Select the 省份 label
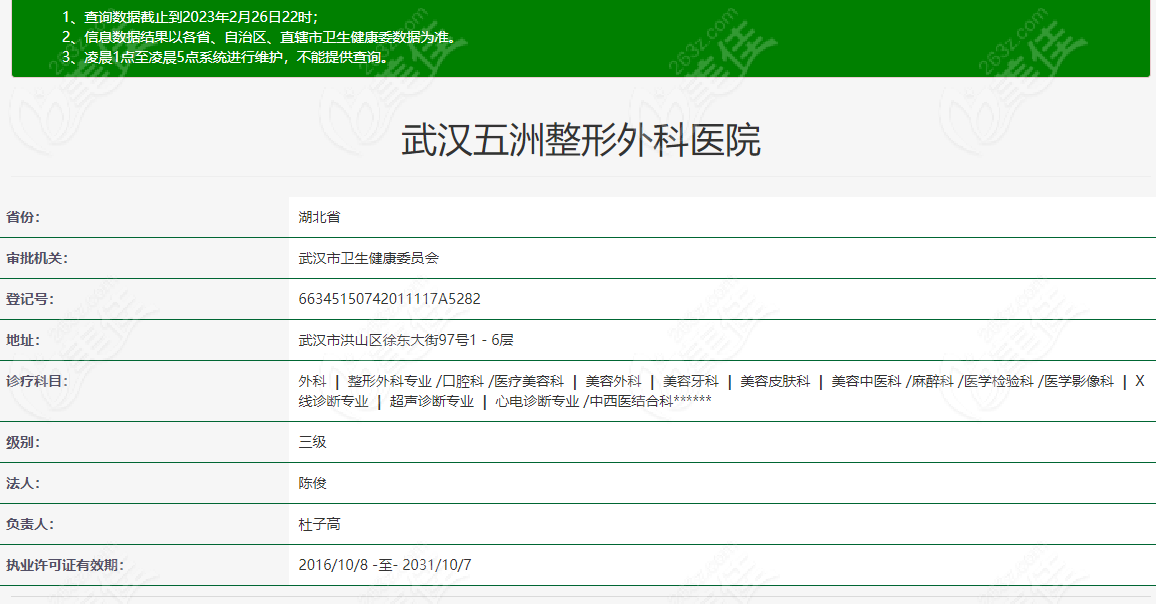The width and height of the screenshot is (1156, 604). [23, 217]
